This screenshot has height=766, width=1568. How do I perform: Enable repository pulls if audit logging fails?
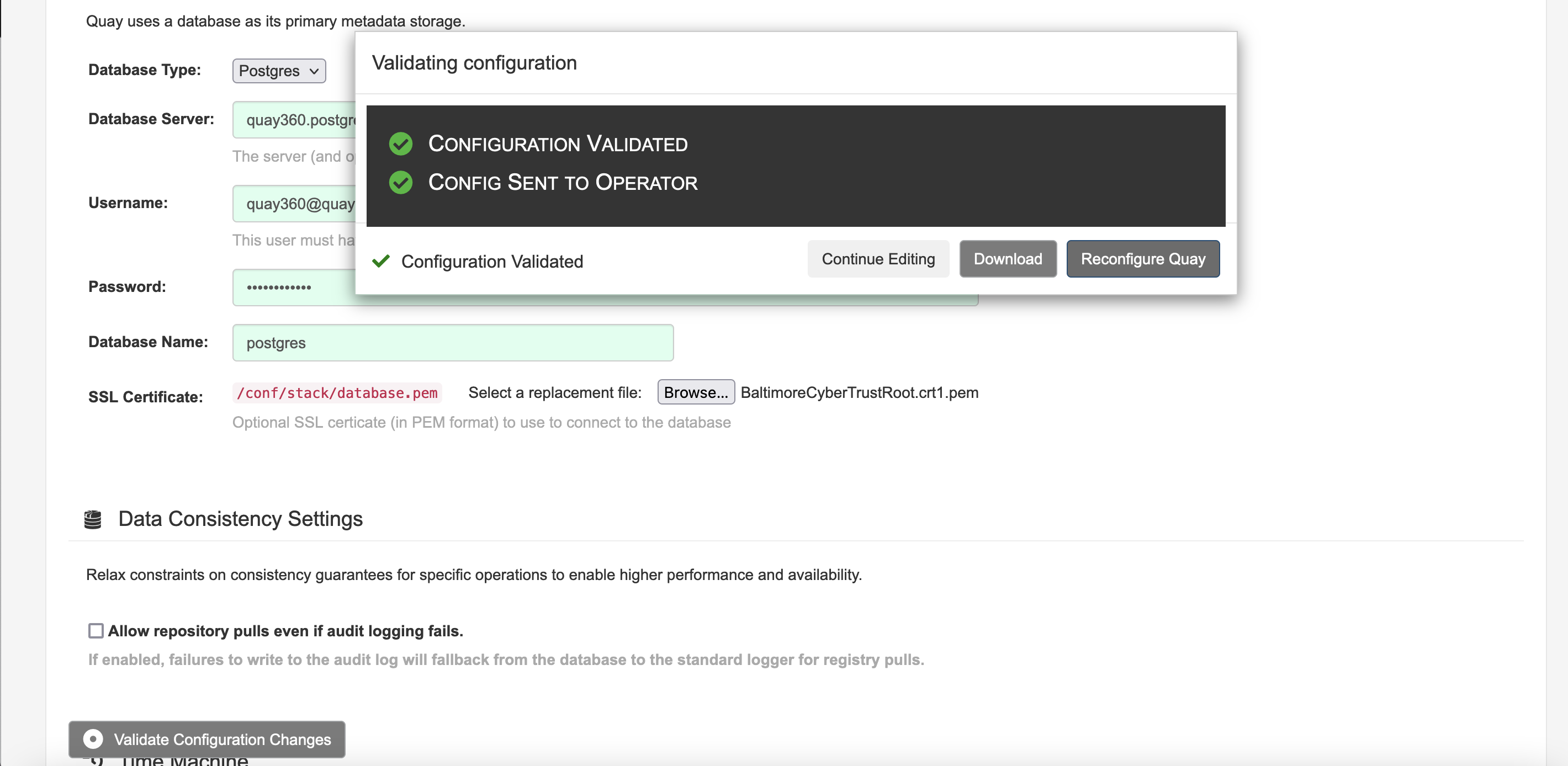[96, 630]
